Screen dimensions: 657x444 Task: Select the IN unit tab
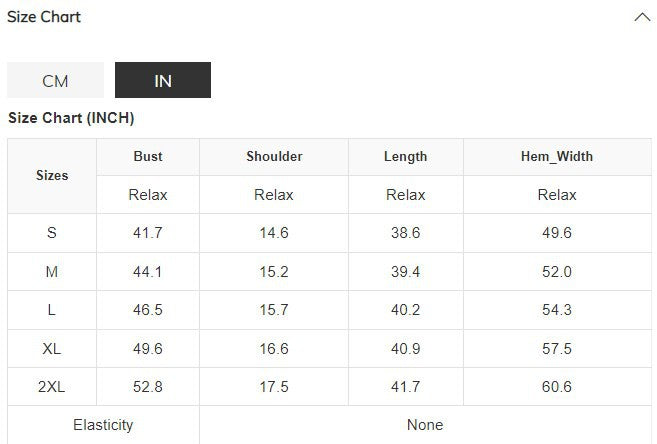coord(163,81)
